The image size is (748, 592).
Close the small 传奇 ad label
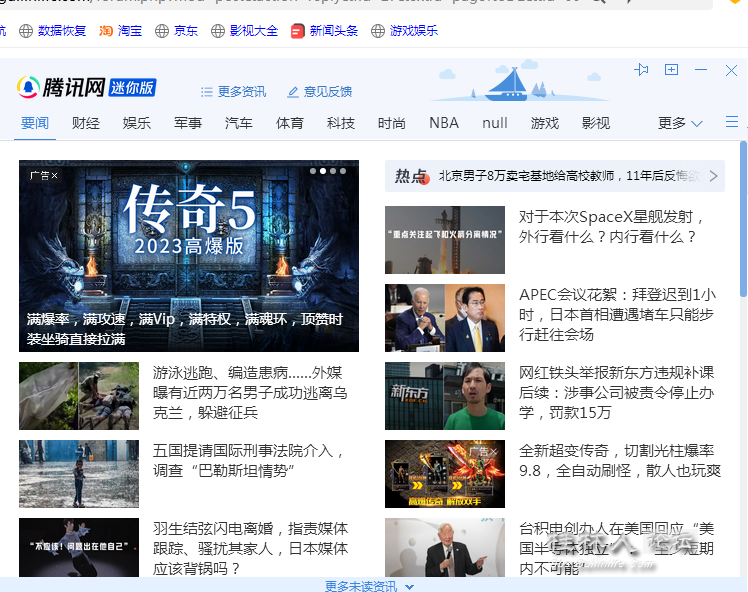(x=494, y=451)
